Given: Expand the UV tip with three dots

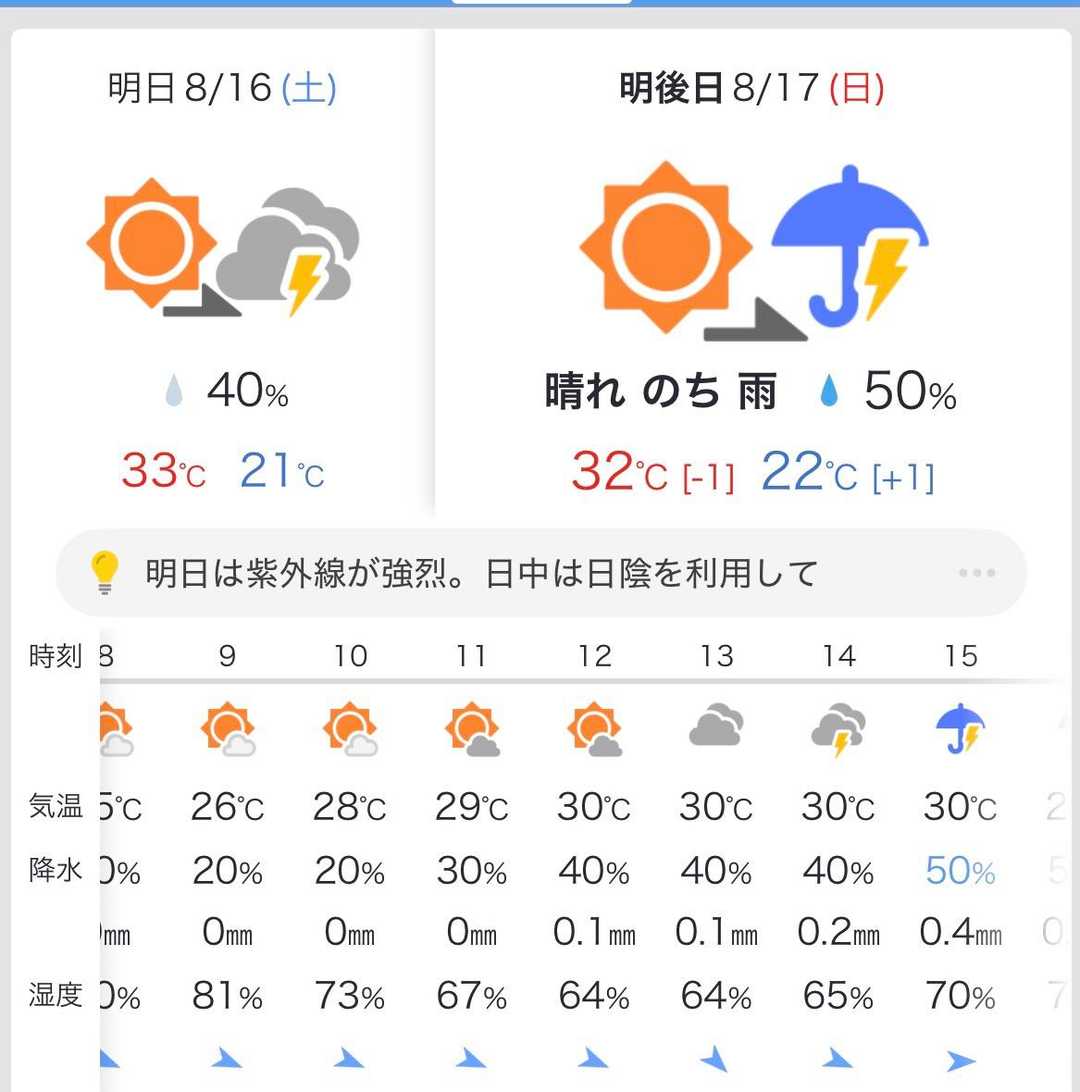Looking at the screenshot, I should pos(976,573).
